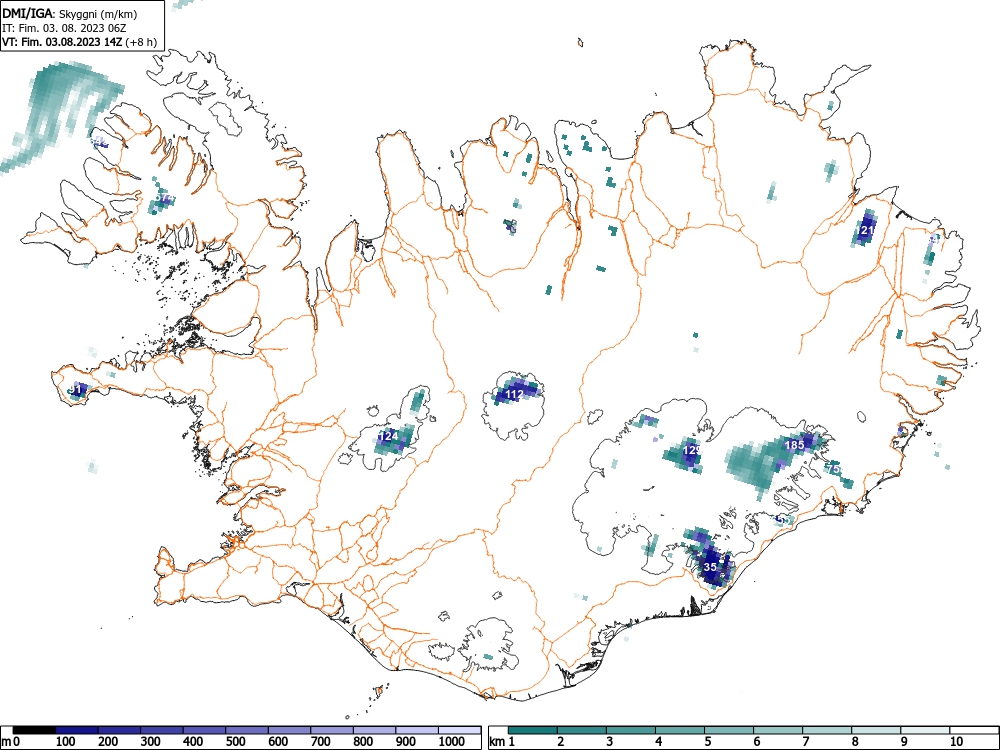Click the 'VT: Fim. 03.08.2023 14Z' line
Viewport: 1000px width, 750px height.
pyautogui.click(x=63, y=42)
